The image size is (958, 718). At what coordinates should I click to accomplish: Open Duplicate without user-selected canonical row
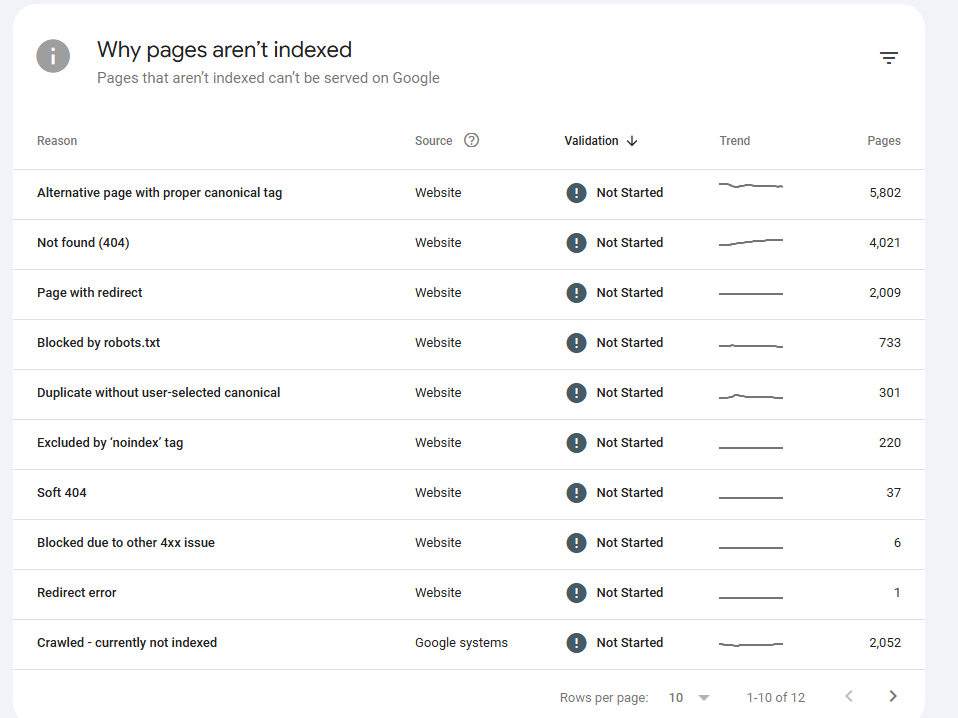pyautogui.click(x=469, y=394)
